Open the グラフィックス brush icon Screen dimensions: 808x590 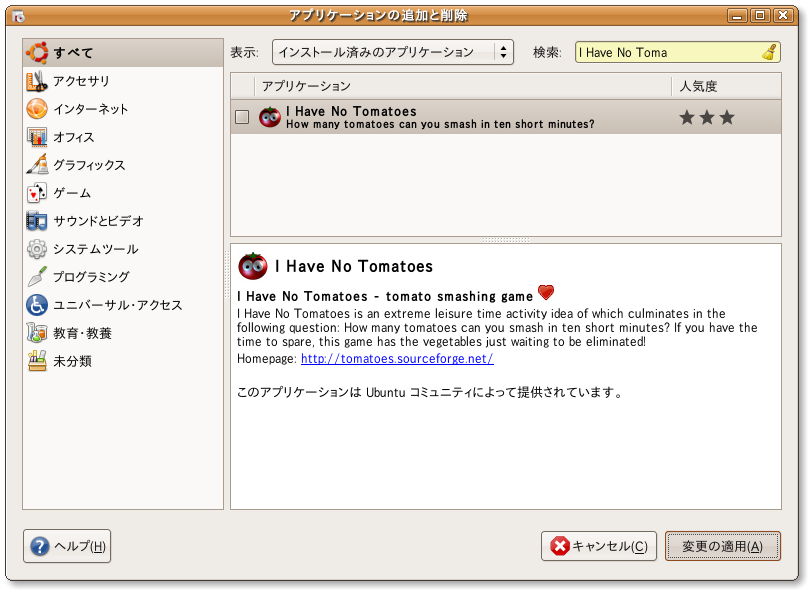point(37,165)
